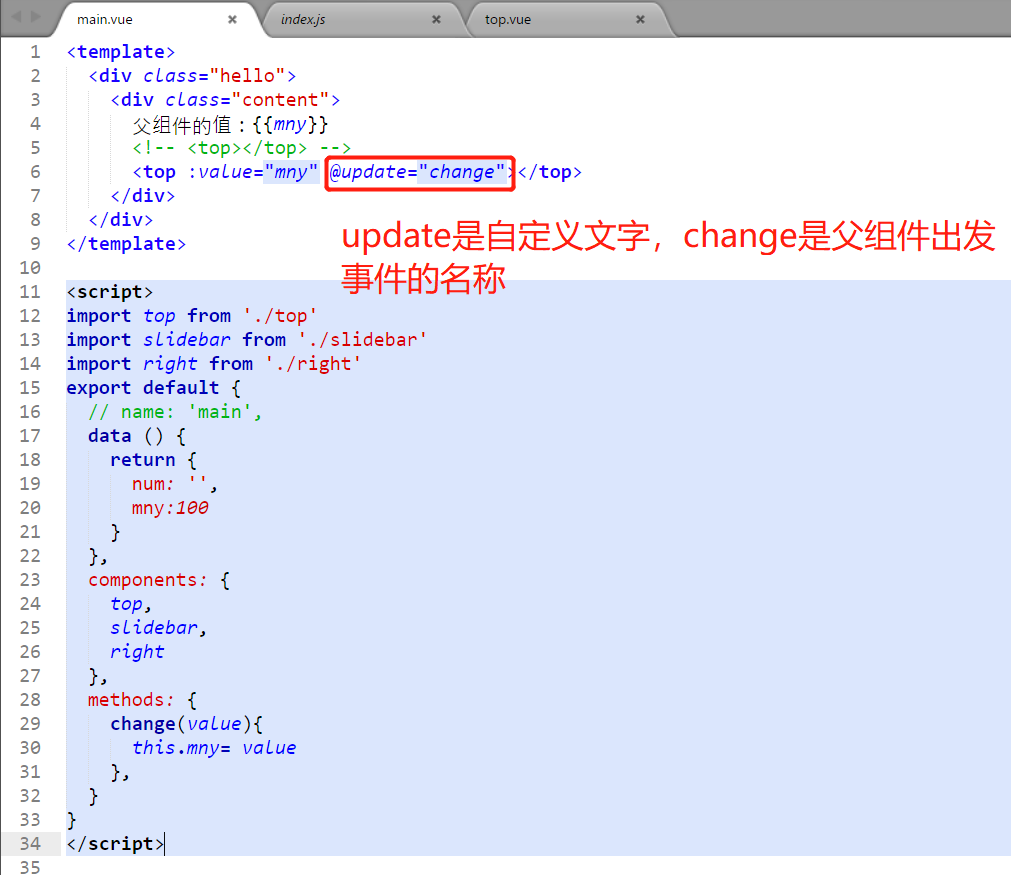Click the import path './slidebar'
This screenshot has height=875, width=1011.
click(x=362, y=339)
